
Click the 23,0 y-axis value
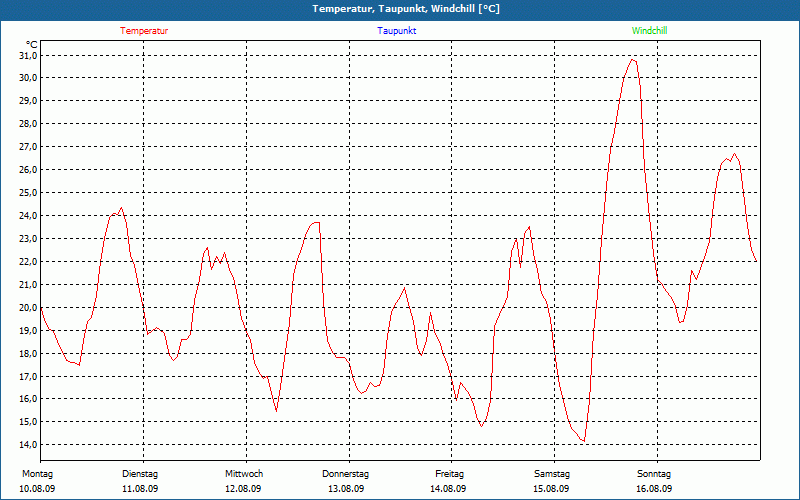click(x=29, y=238)
